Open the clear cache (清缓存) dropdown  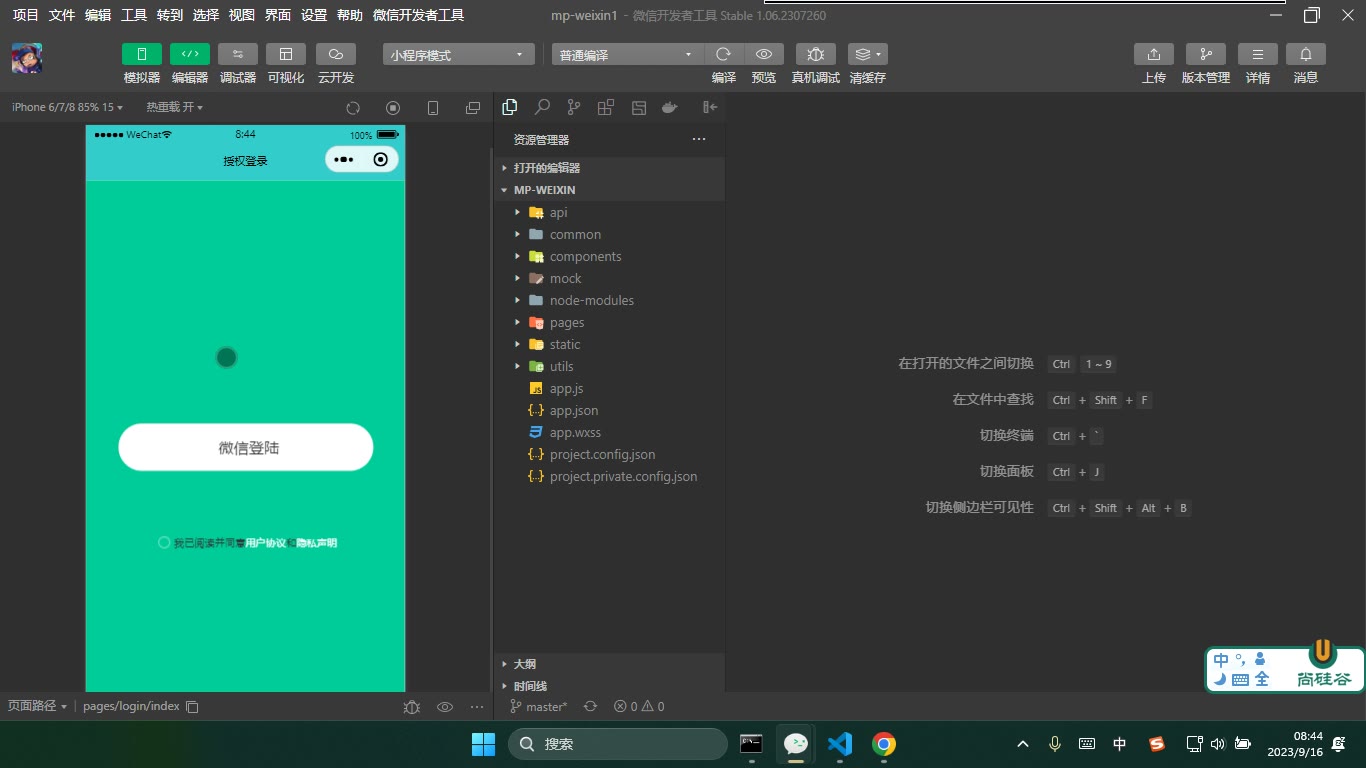click(x=868, y=54)
